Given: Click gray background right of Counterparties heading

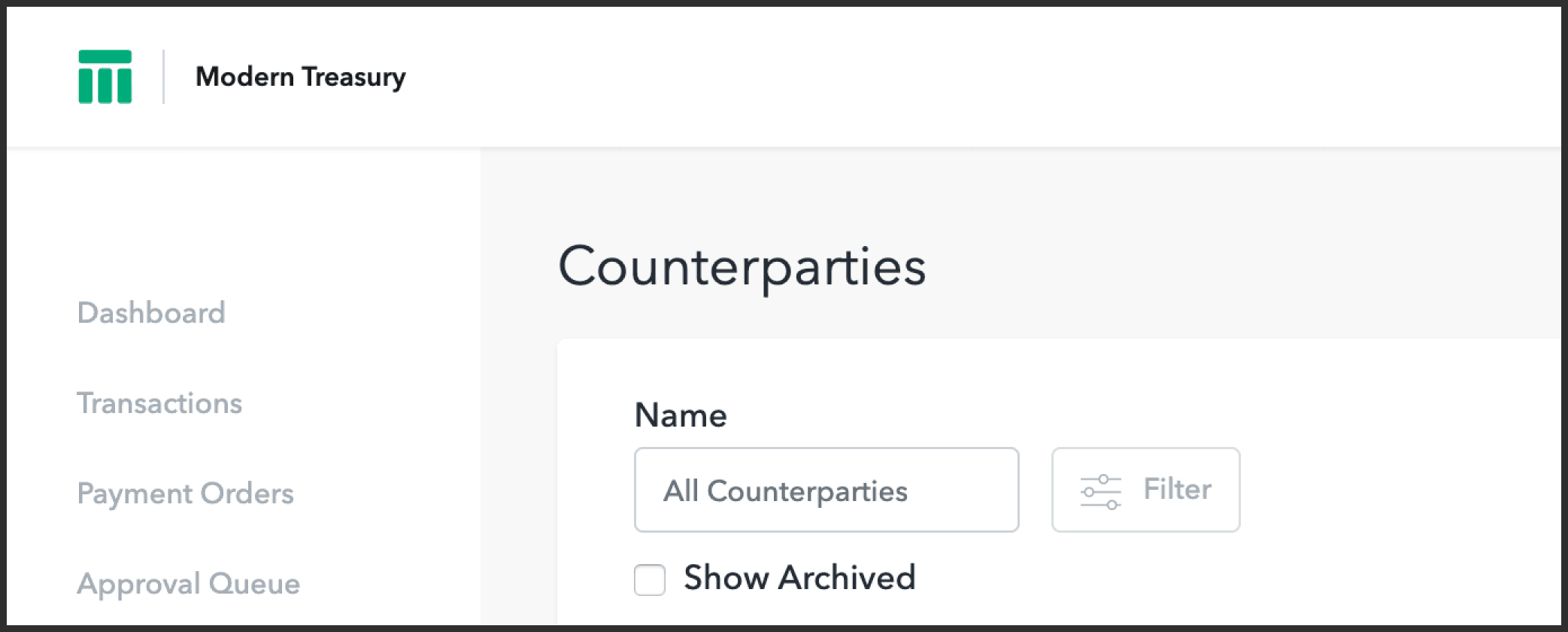Looking at the screenshot, I should pos(1241,266).
